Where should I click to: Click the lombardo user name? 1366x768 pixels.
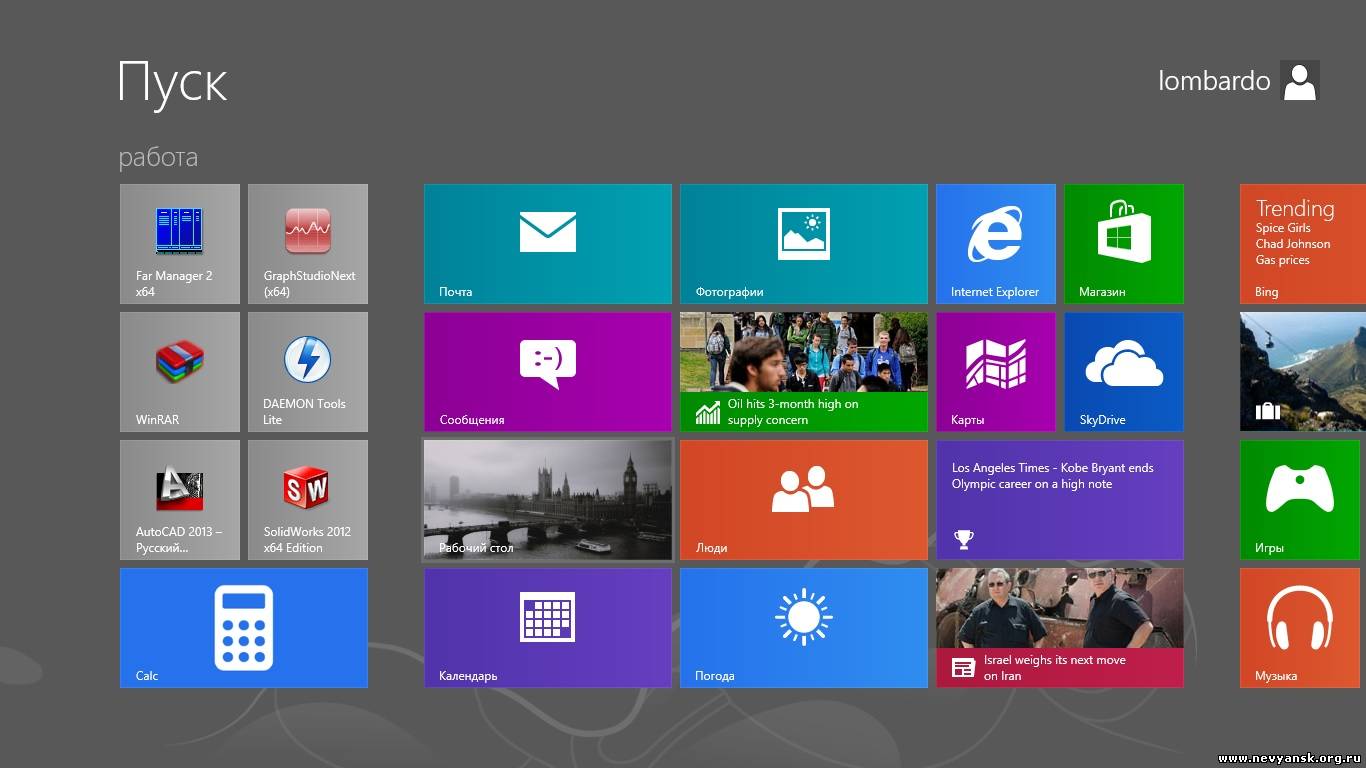(1214, 81)
